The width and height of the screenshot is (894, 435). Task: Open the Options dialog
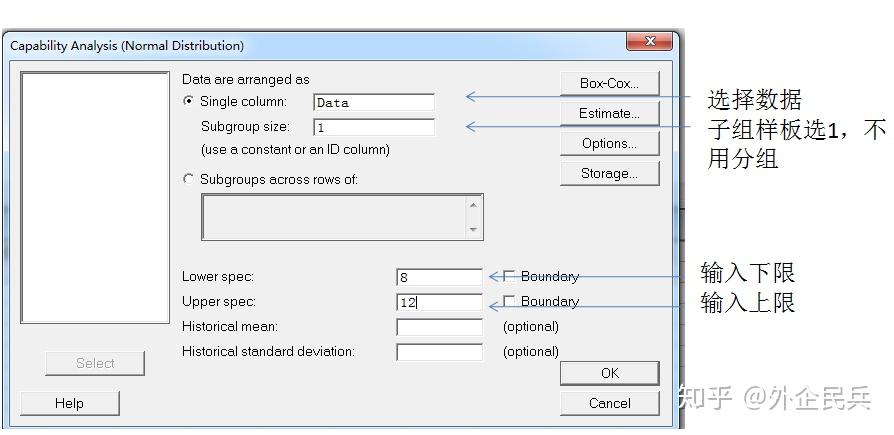(609, 144)
